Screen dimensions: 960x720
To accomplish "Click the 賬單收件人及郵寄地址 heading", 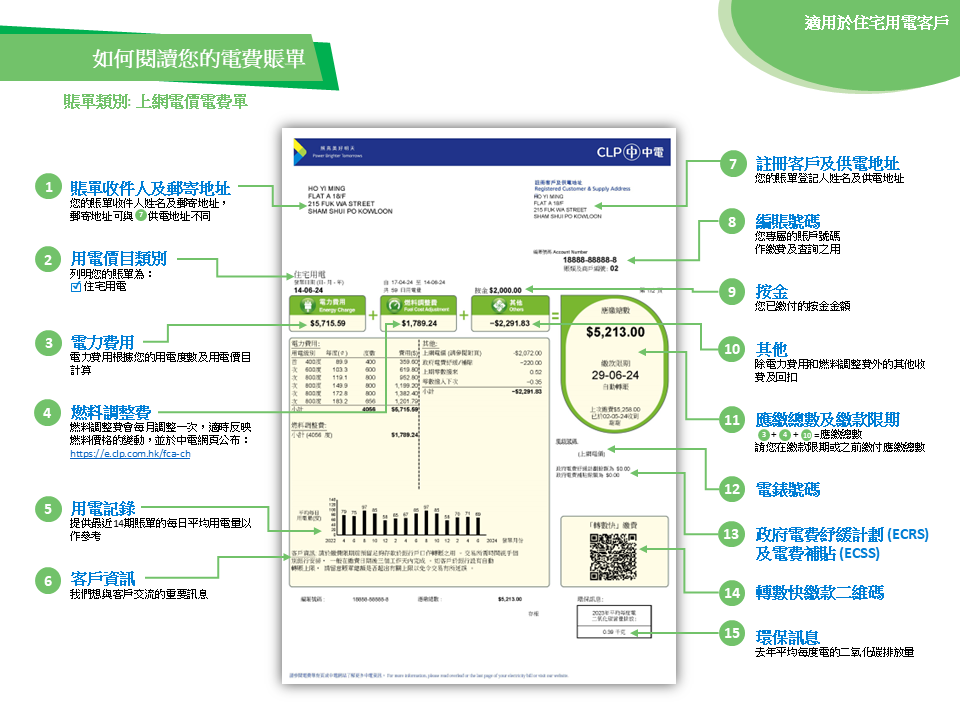I will click(150, 188).
